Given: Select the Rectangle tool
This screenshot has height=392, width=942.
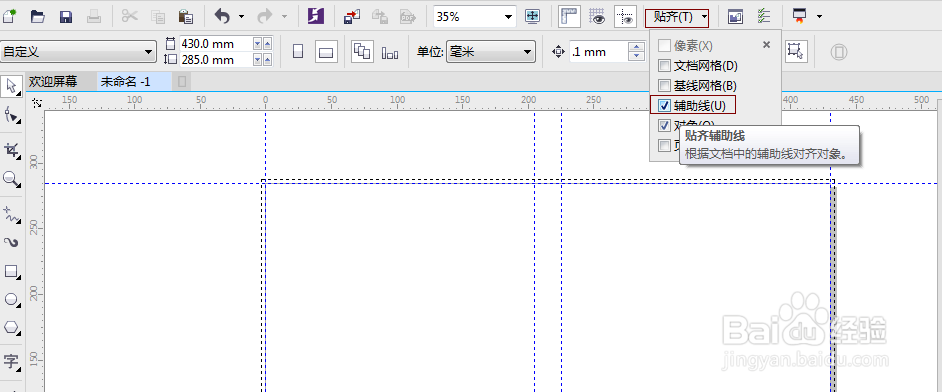Looking at the screenshot, I should pos(11,271).
